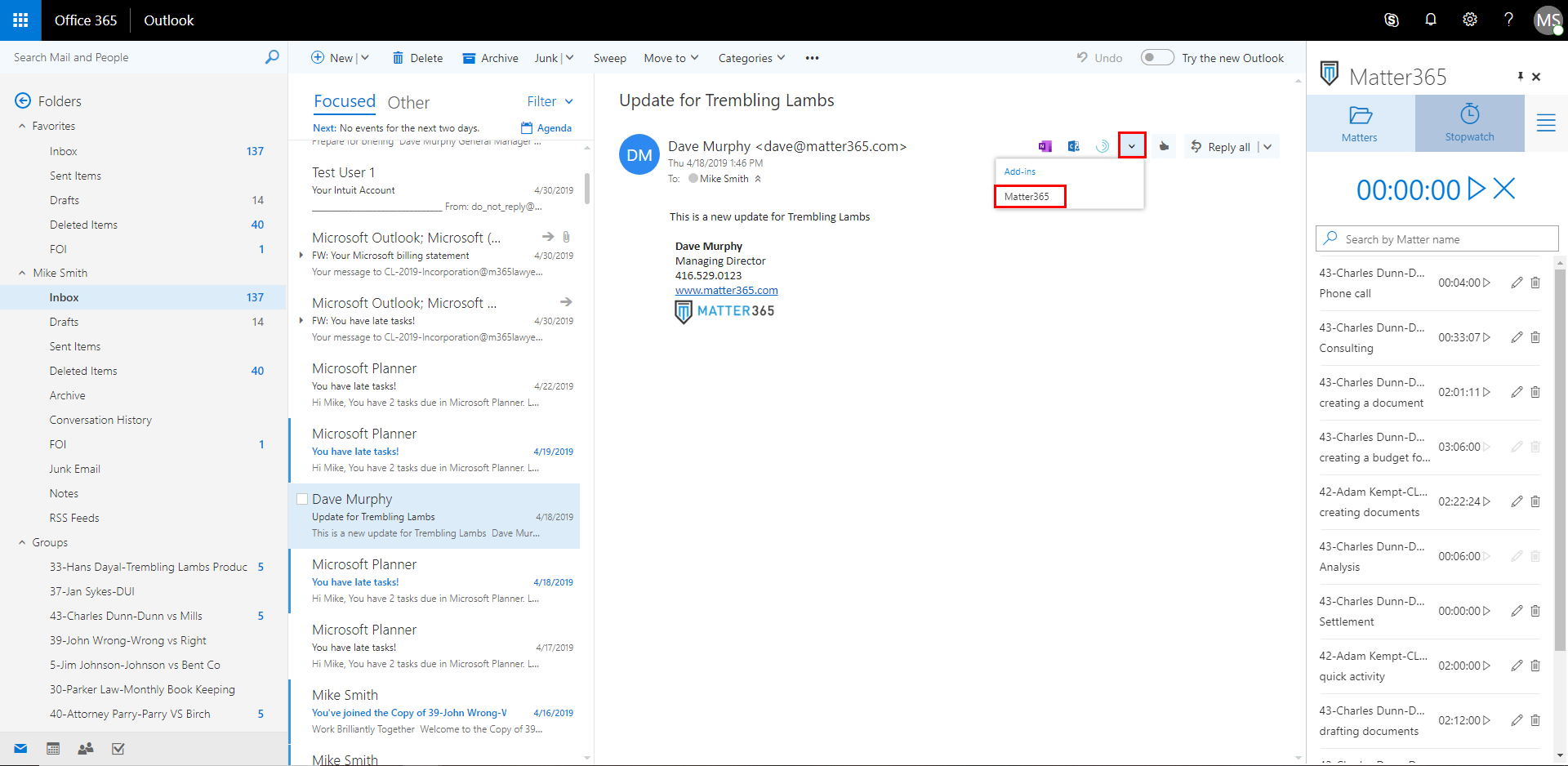1568x766 pixels.
Task: Open the Office 365 app launcher
Action: (x=20, y=20)
